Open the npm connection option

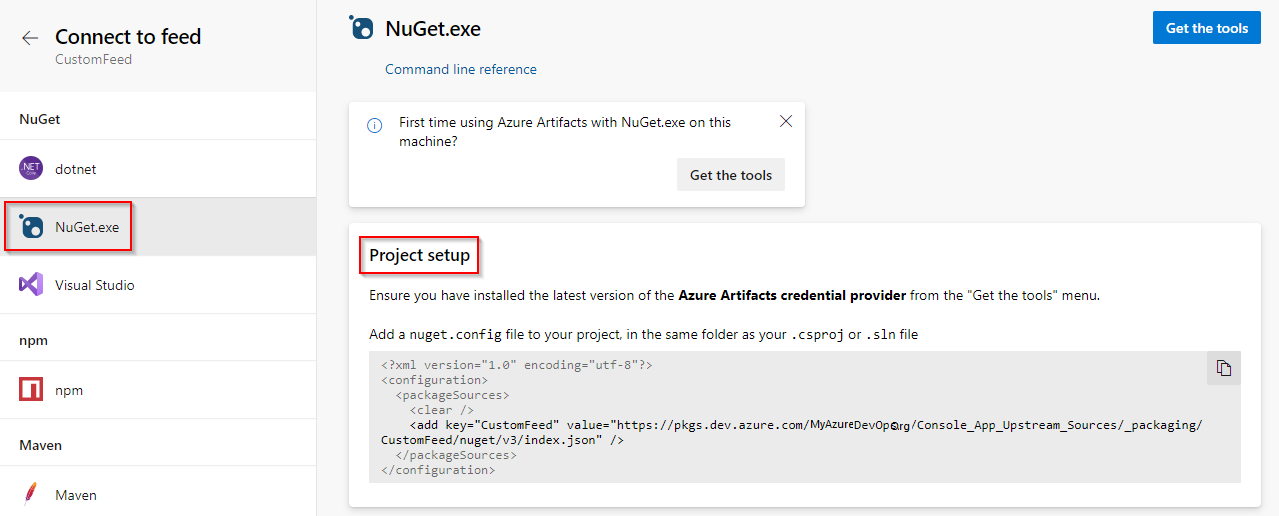[x=69, y=390]
